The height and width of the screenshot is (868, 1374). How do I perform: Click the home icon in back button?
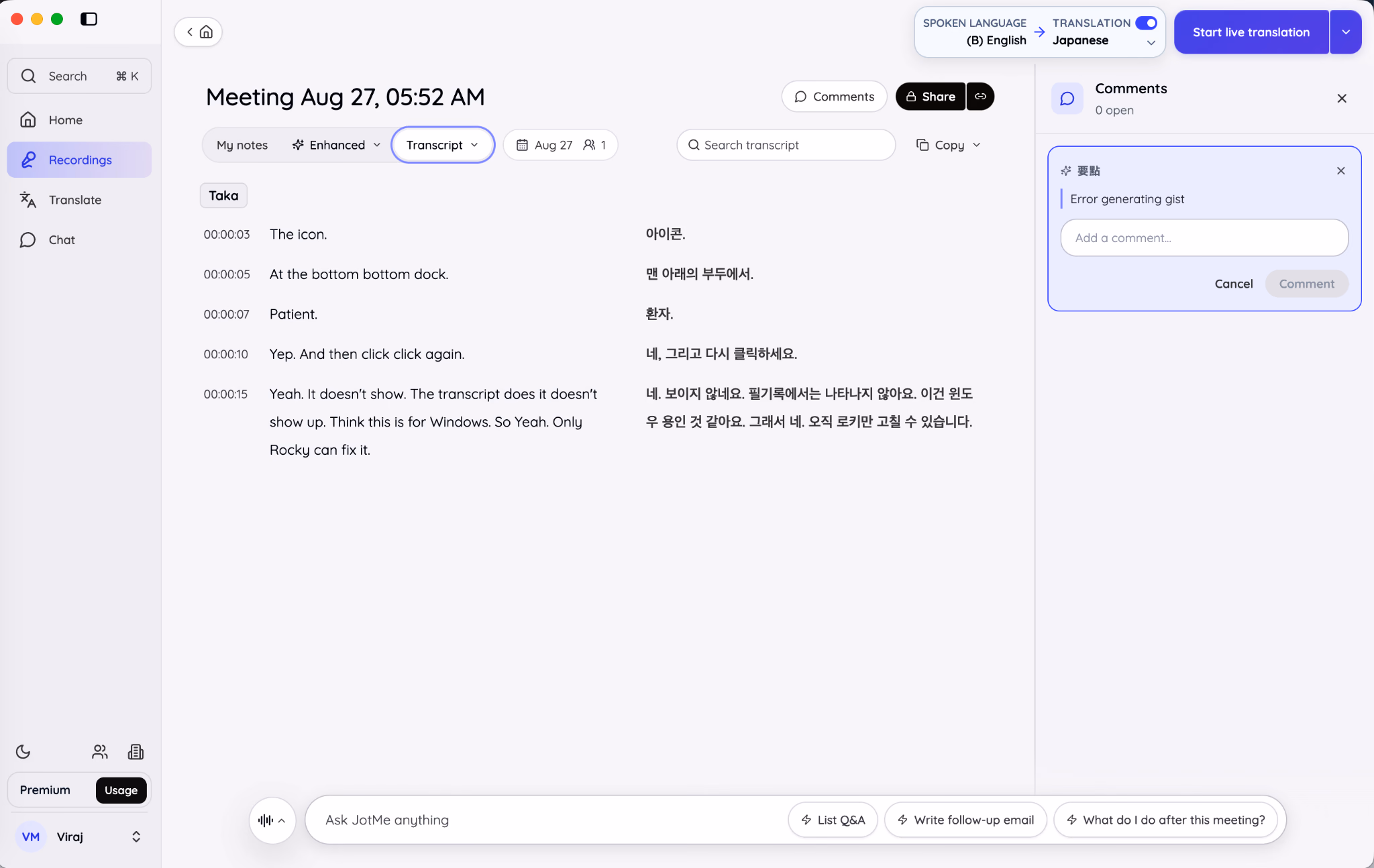tap(206, 32)
